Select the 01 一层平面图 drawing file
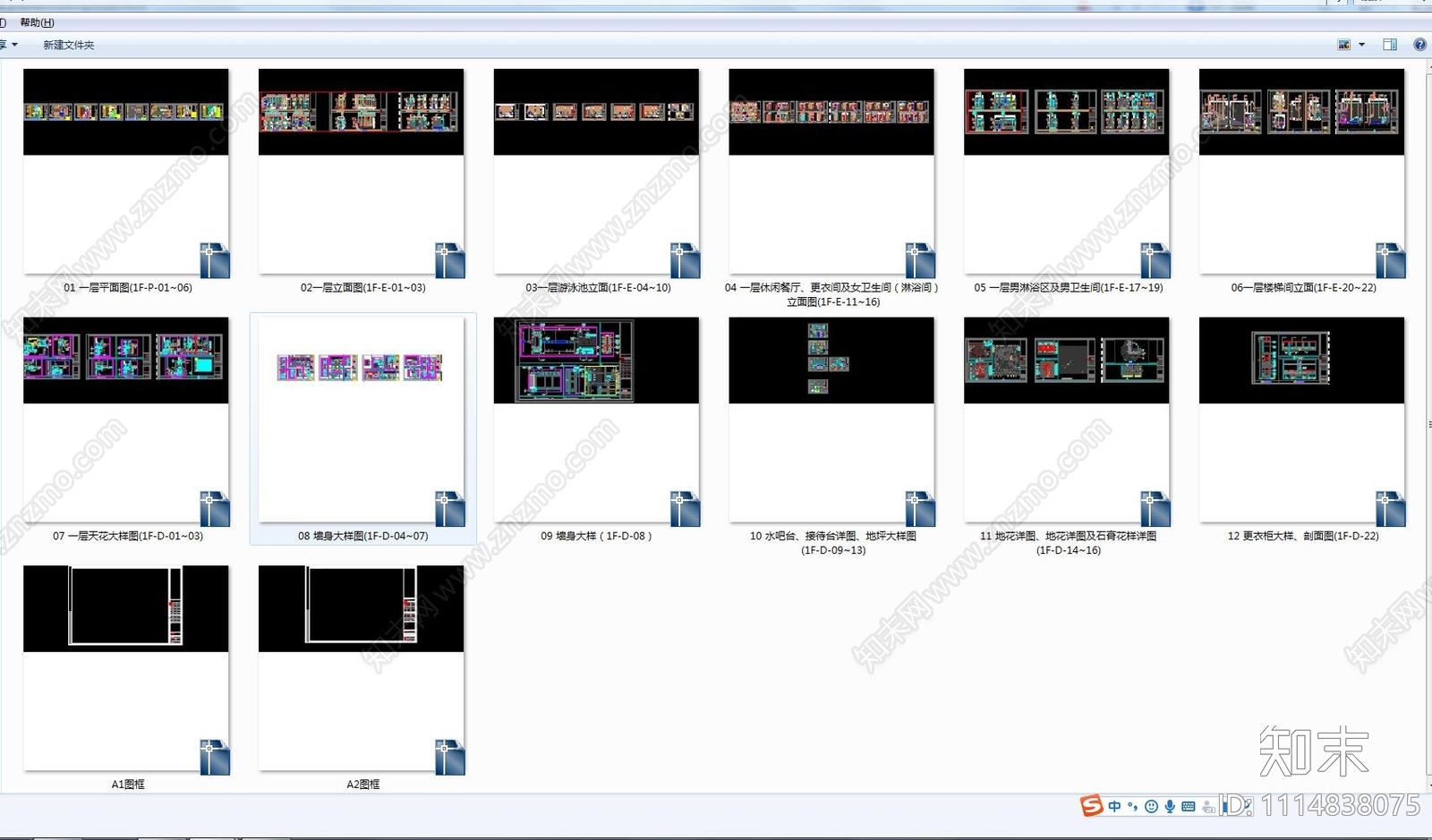Screen dimensions: 1432x840 click(x=126, y=172)
